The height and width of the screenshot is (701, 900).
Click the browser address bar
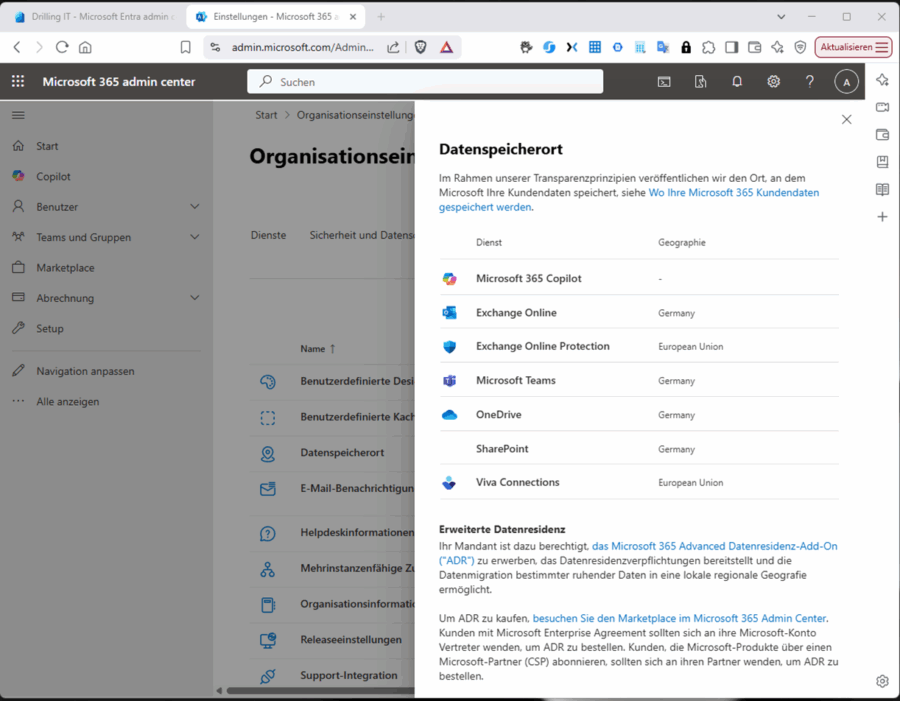pos(302,47)
